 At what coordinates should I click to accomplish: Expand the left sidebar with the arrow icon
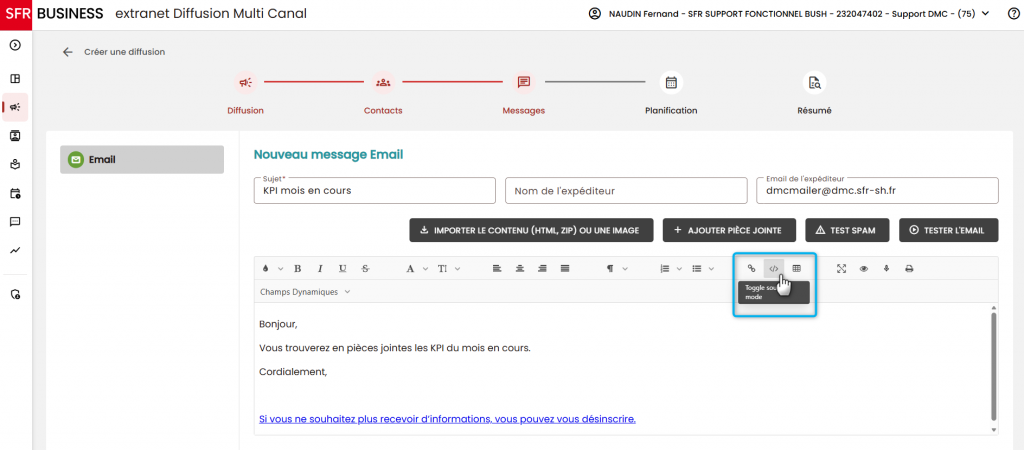pyautogui.click(x=15, y=45)
